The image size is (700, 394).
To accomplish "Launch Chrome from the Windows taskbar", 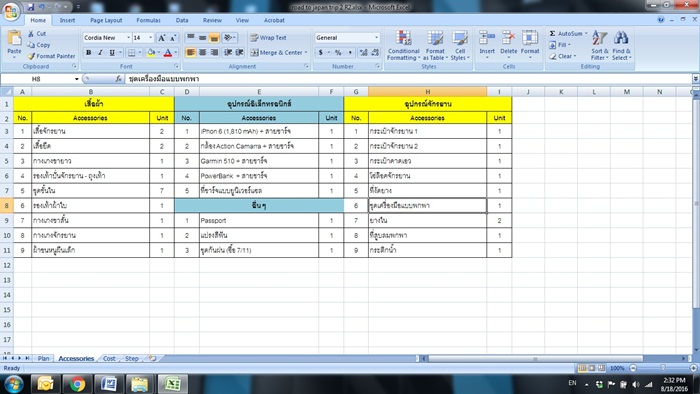I will pos(77,384).
